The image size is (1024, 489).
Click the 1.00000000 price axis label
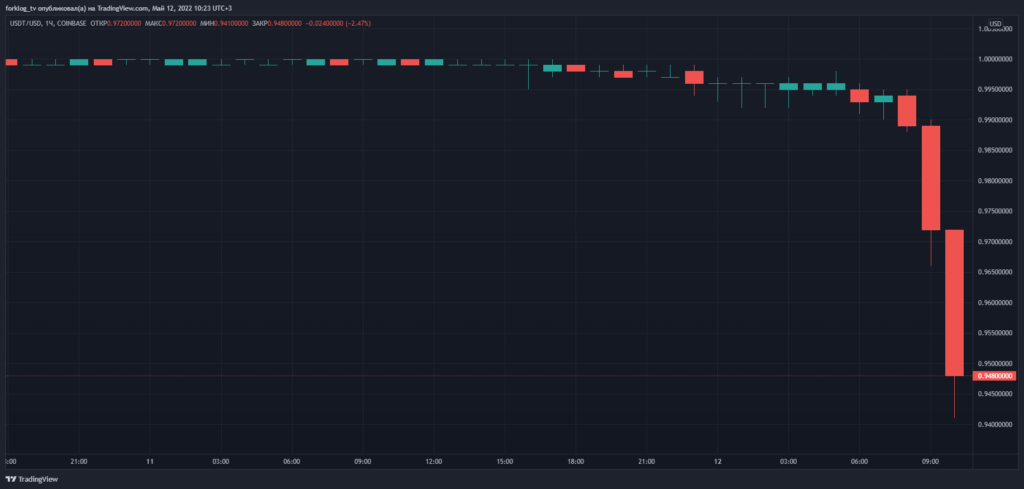click(x=996, y=59)
